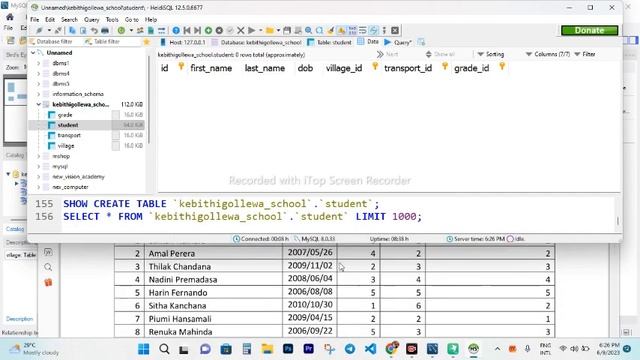Toggle the binary/hex view toolbar icon
This screenshot has width=640, height=360.
click(x=353, y=30)
